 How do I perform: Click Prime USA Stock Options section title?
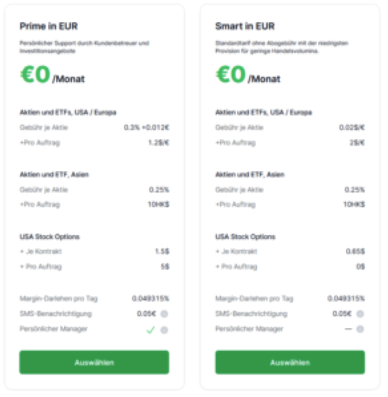coord(50,237)
